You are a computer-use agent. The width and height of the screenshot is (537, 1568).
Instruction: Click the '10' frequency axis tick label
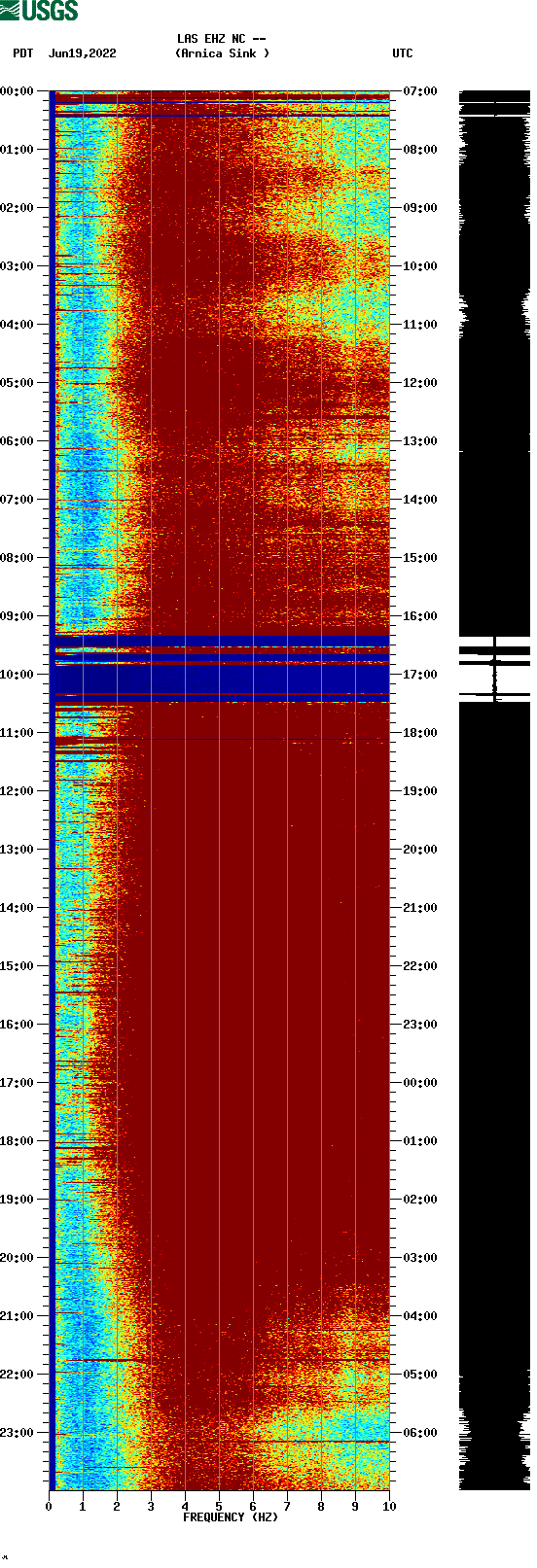coord(389,1507)
